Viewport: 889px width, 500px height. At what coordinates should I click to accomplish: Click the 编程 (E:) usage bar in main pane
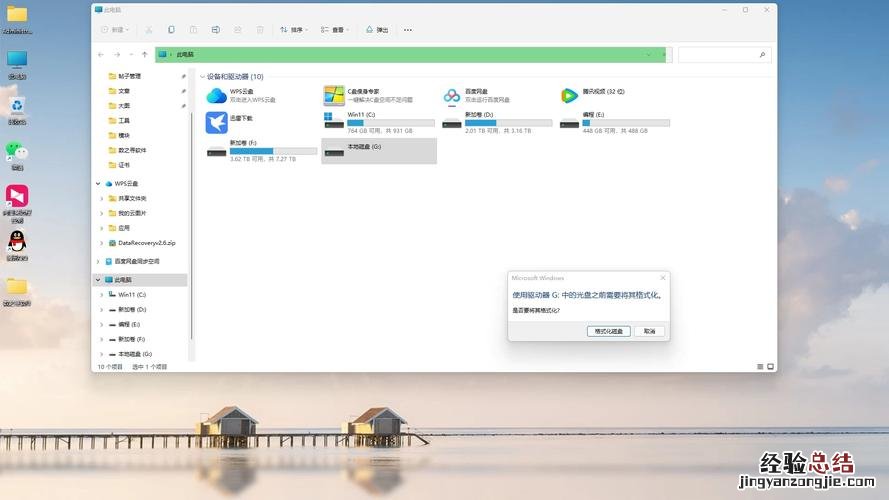tap(626, 123)
